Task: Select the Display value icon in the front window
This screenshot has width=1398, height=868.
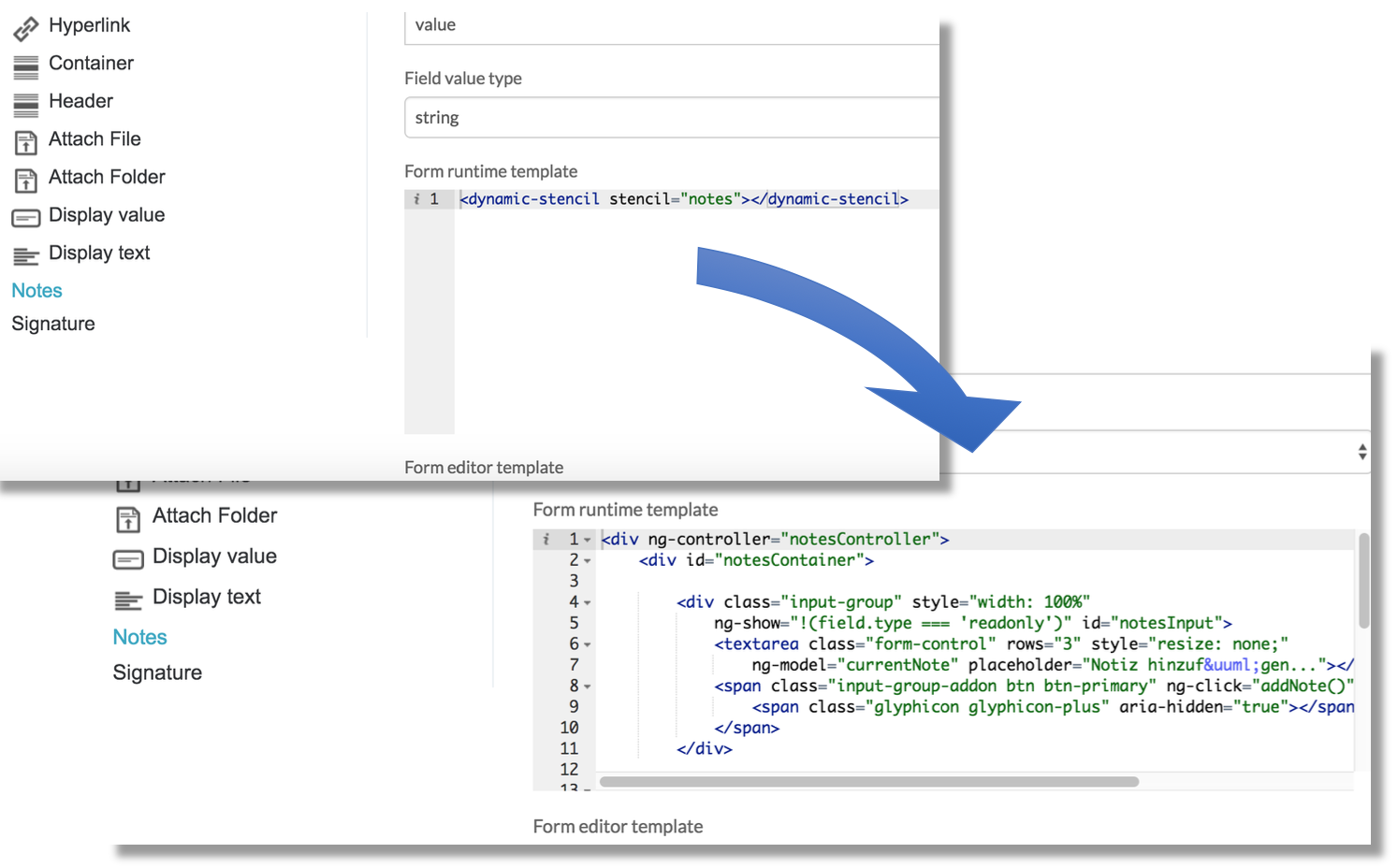Action: click(x=25, y=218)
